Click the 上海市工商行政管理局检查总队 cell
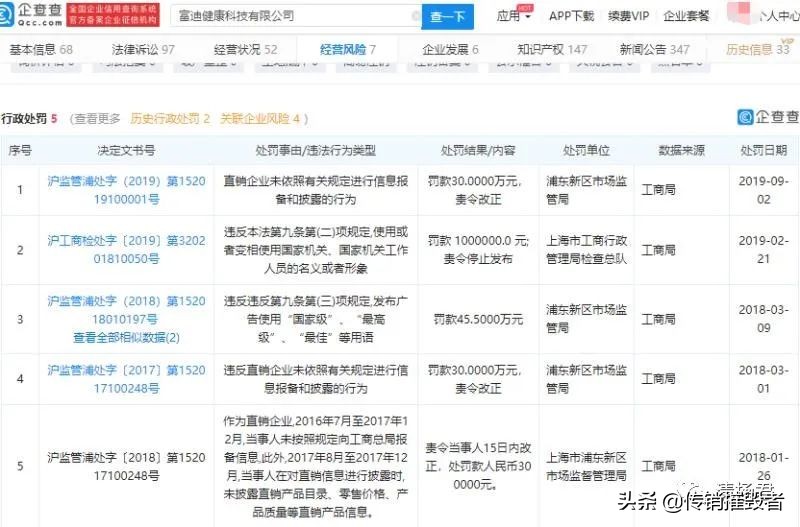Image resolution: width=800 pixels, height=527 pixels. 586,249
